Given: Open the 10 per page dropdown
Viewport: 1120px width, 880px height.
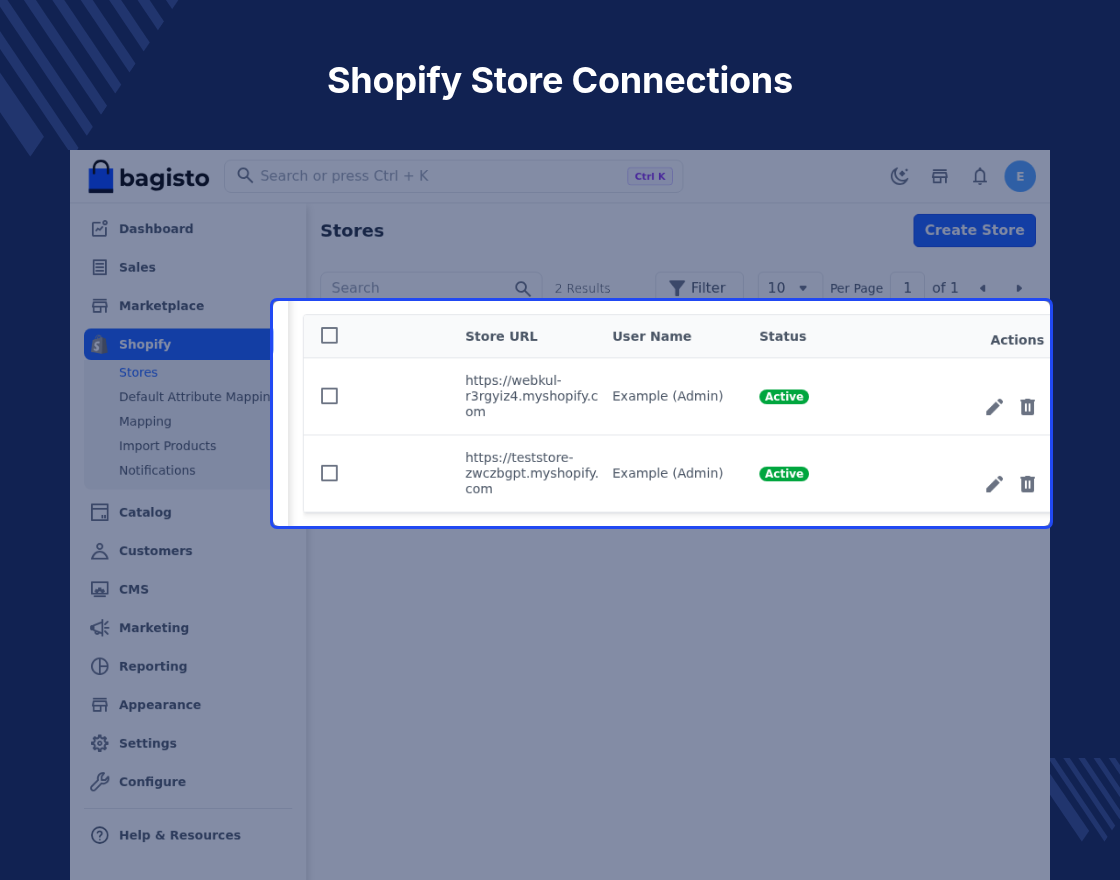Looking at the screenshot, I should tap(789, 288).
